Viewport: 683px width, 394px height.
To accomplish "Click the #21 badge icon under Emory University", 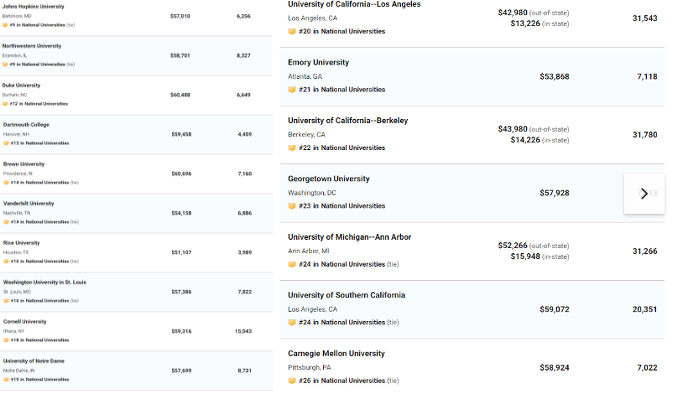I will point(292,90).
